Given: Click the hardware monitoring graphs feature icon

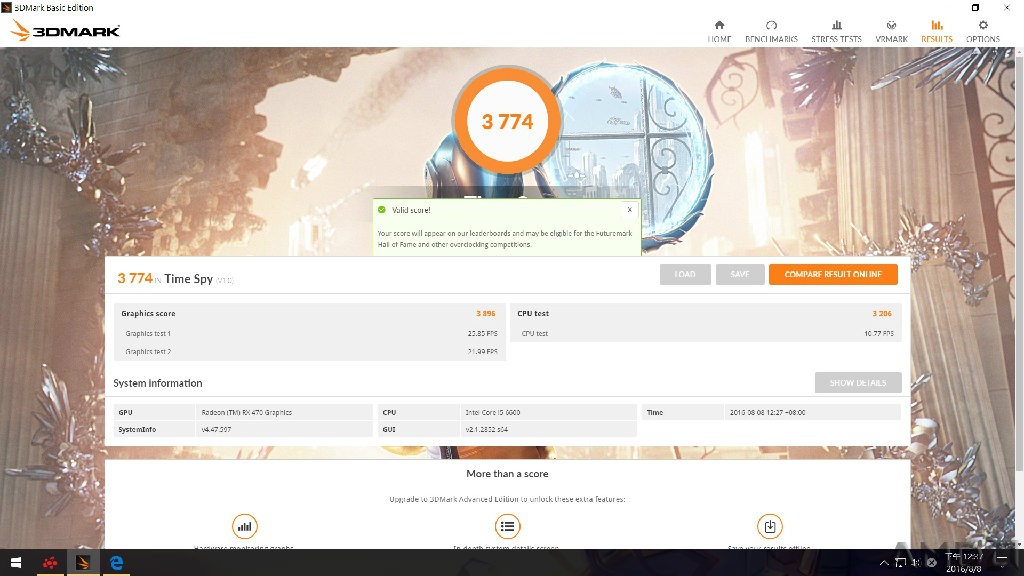Looking at the screenshot, I should [244, 526].
